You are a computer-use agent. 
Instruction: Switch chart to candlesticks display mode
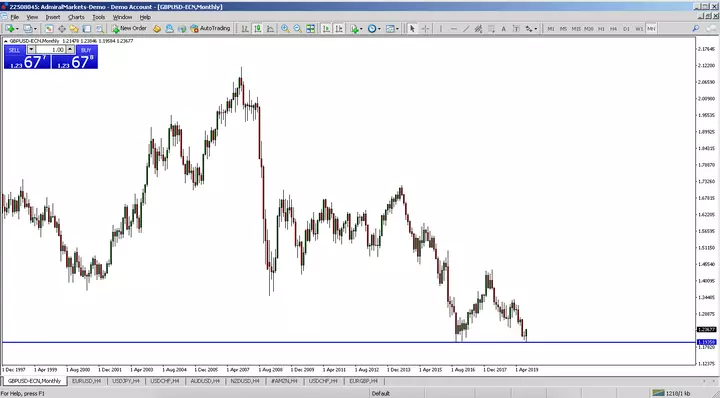coord(258,28)
